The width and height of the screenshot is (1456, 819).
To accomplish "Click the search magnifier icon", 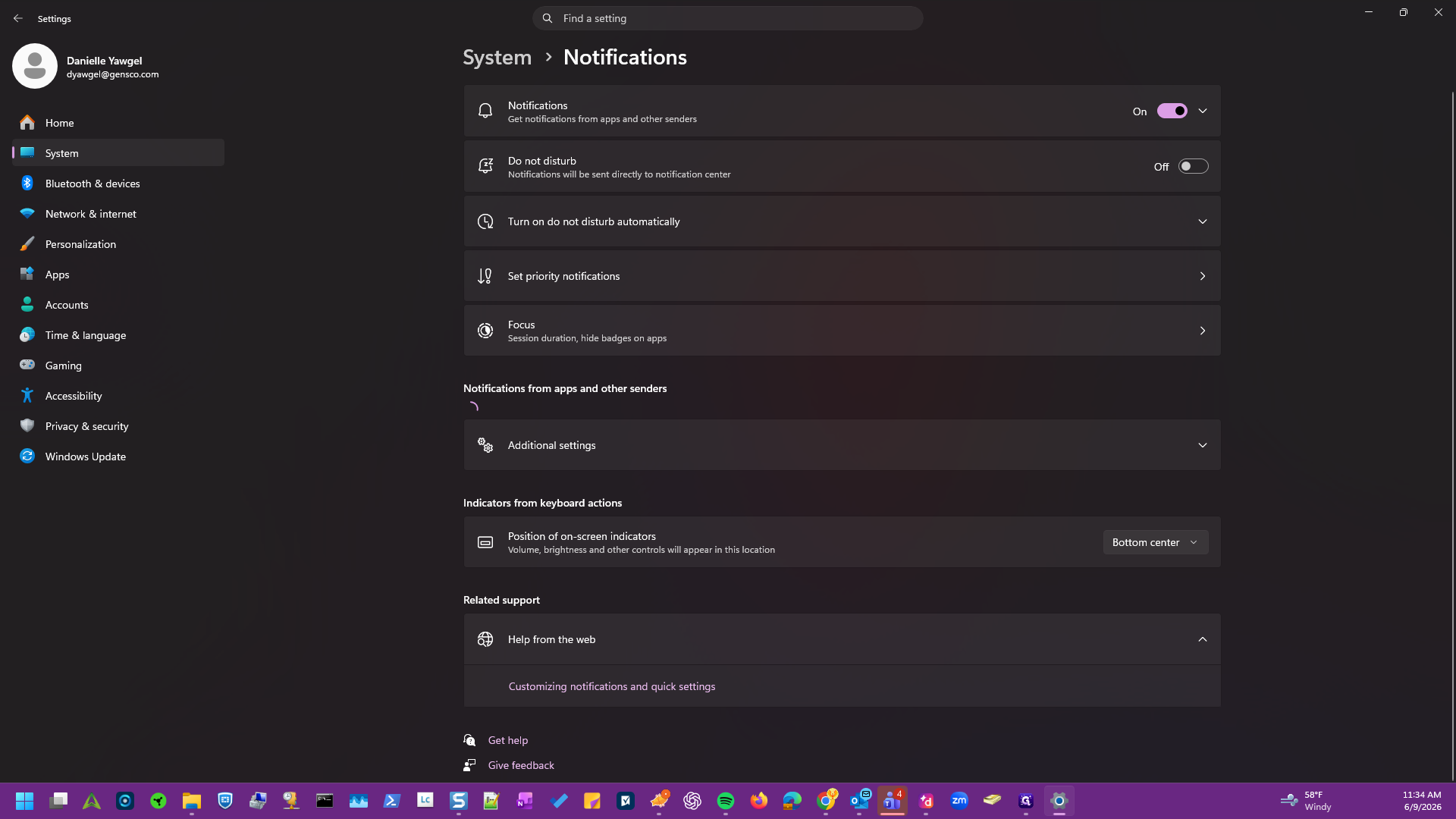I will tap(548, 18).
